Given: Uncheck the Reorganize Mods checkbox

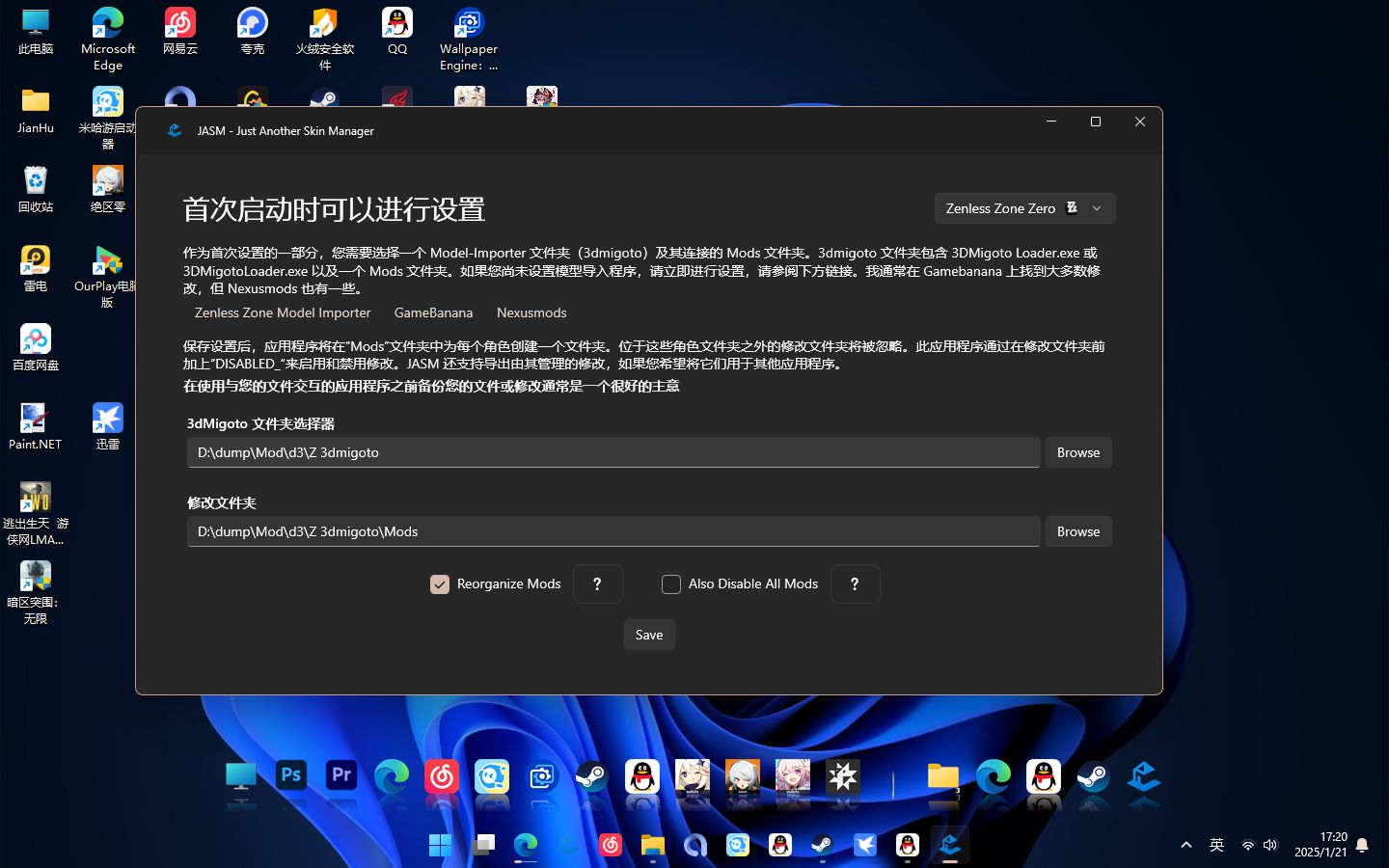Looking at the screenshot, I should click(440, 583).
